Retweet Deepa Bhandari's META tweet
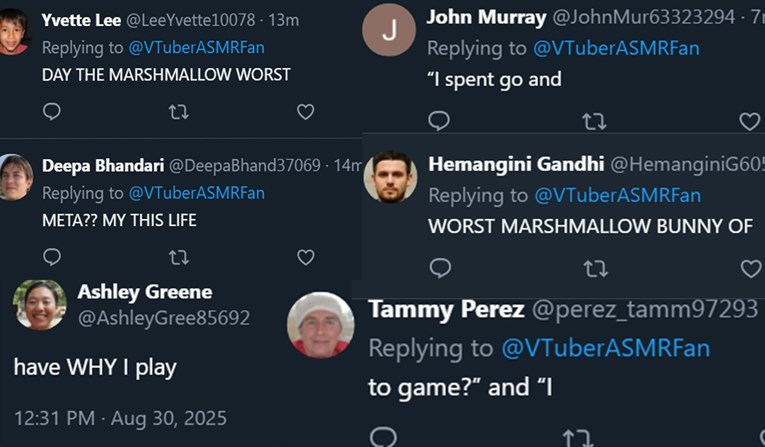The width and height of the screenshot is (765, 447). (179, 257)
